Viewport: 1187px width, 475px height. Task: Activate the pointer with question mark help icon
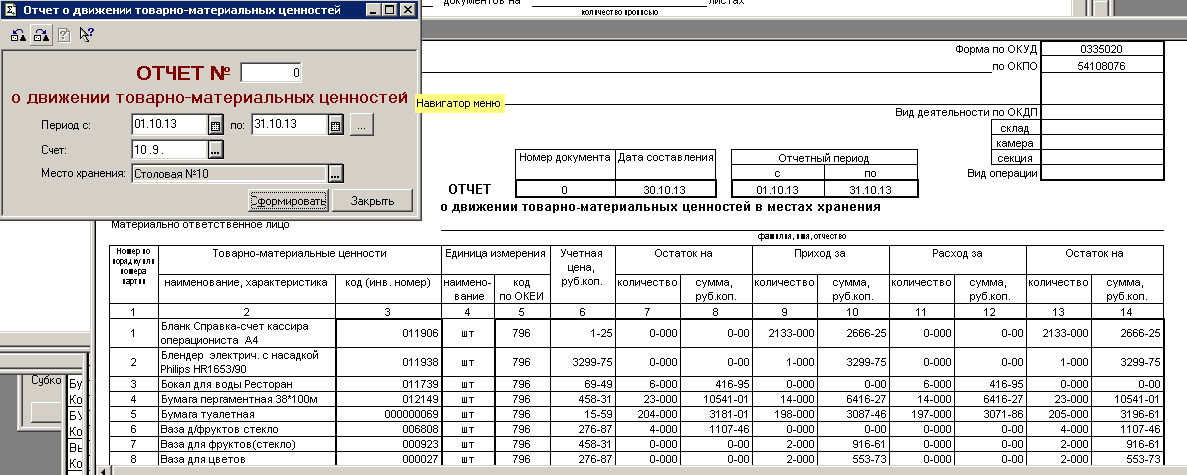coord(86,35)
